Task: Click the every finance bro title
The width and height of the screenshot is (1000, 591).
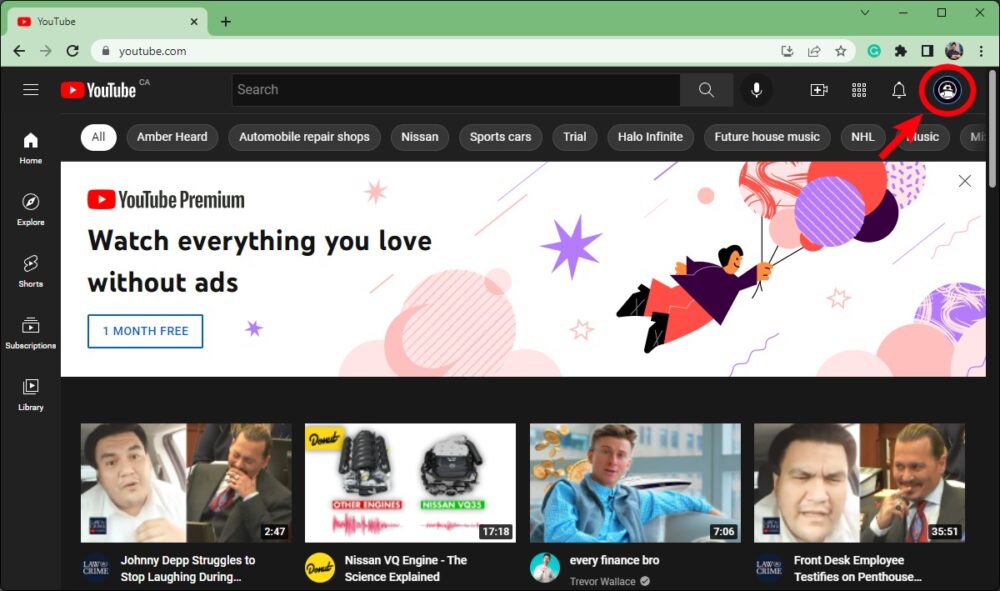Action: click(614, 560)
